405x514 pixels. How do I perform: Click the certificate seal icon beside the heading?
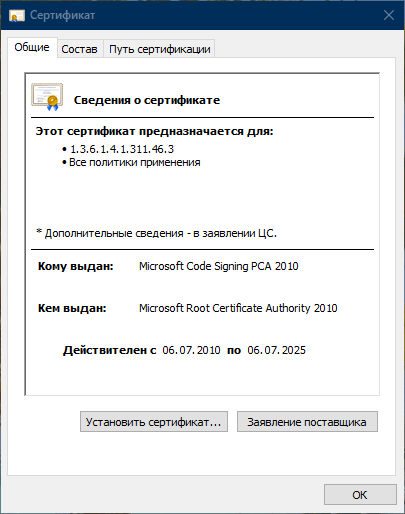(47, 97)
